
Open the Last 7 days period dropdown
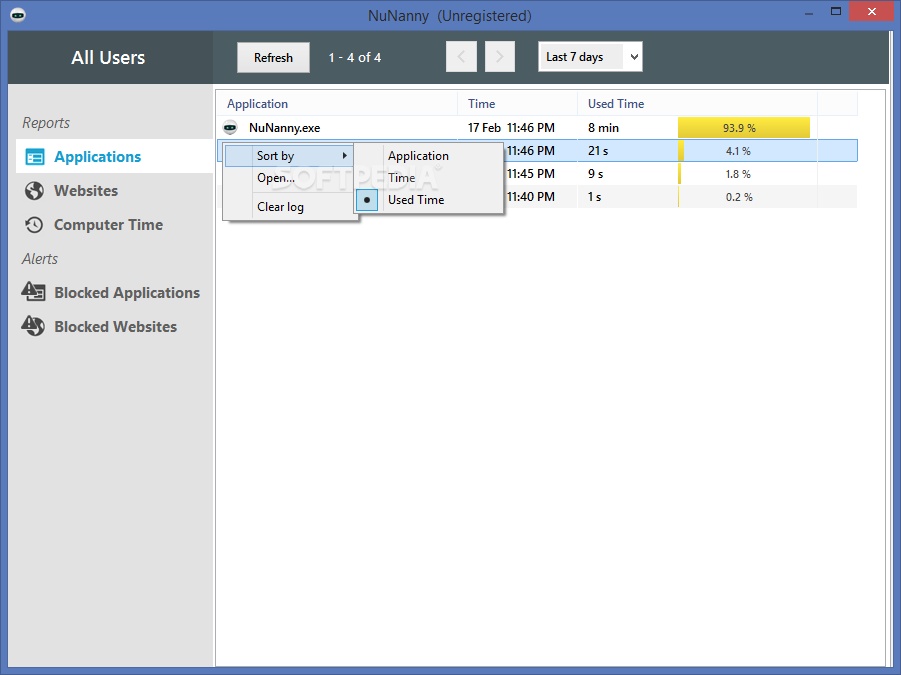click(x=590, y=57)
